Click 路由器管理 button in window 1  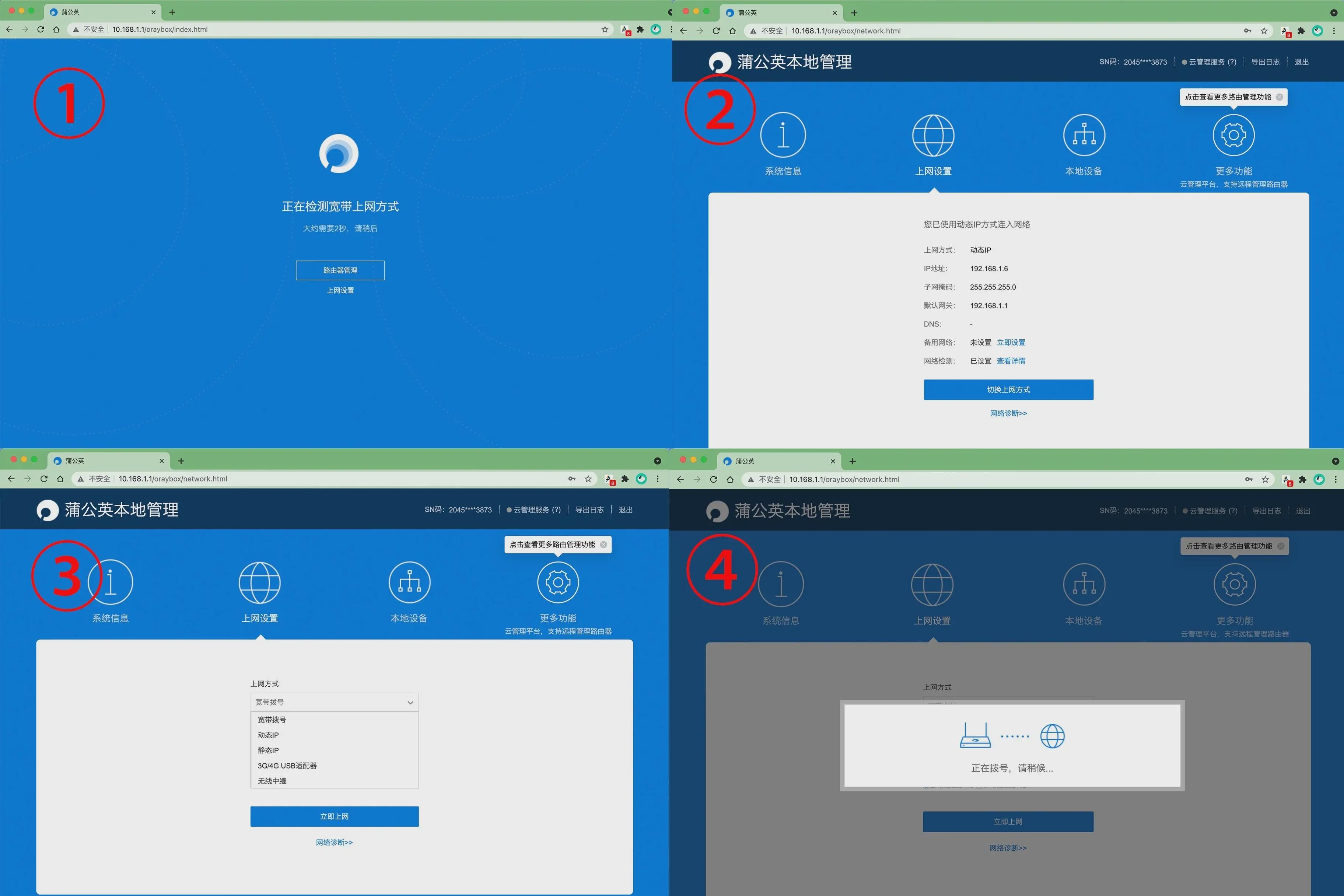click(340, 270)
